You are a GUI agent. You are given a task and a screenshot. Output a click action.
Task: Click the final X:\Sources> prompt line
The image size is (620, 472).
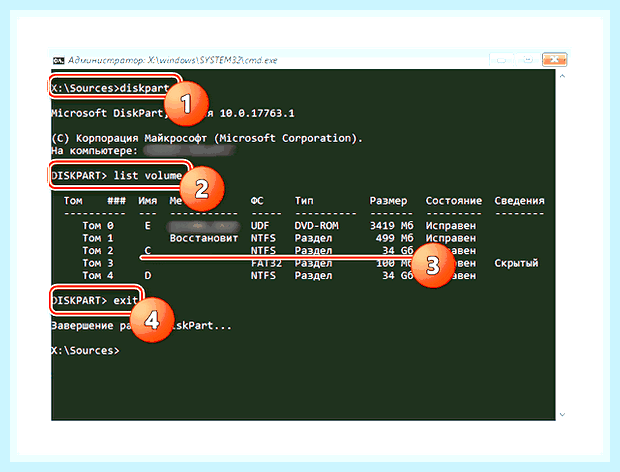(85, 351)
